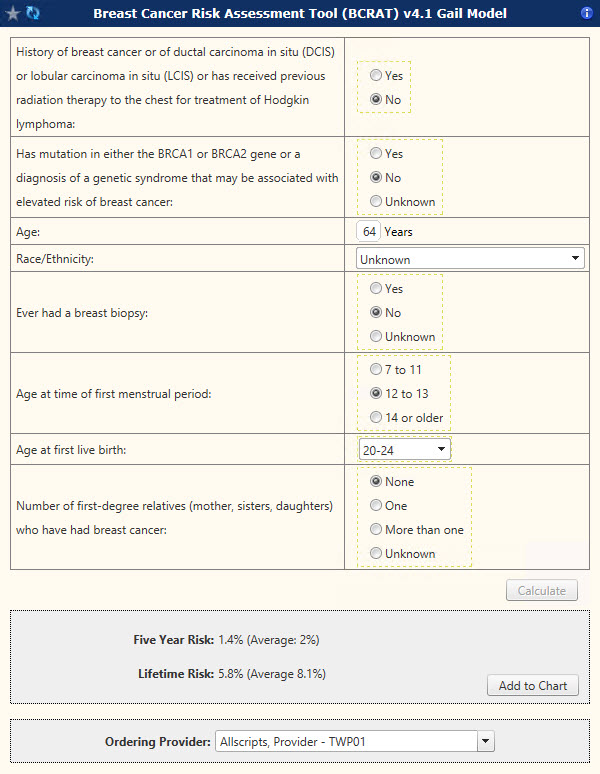Pick 14 or older menstrual period option
The height and width of the screenshot is (774, 600).
(376, 418)
